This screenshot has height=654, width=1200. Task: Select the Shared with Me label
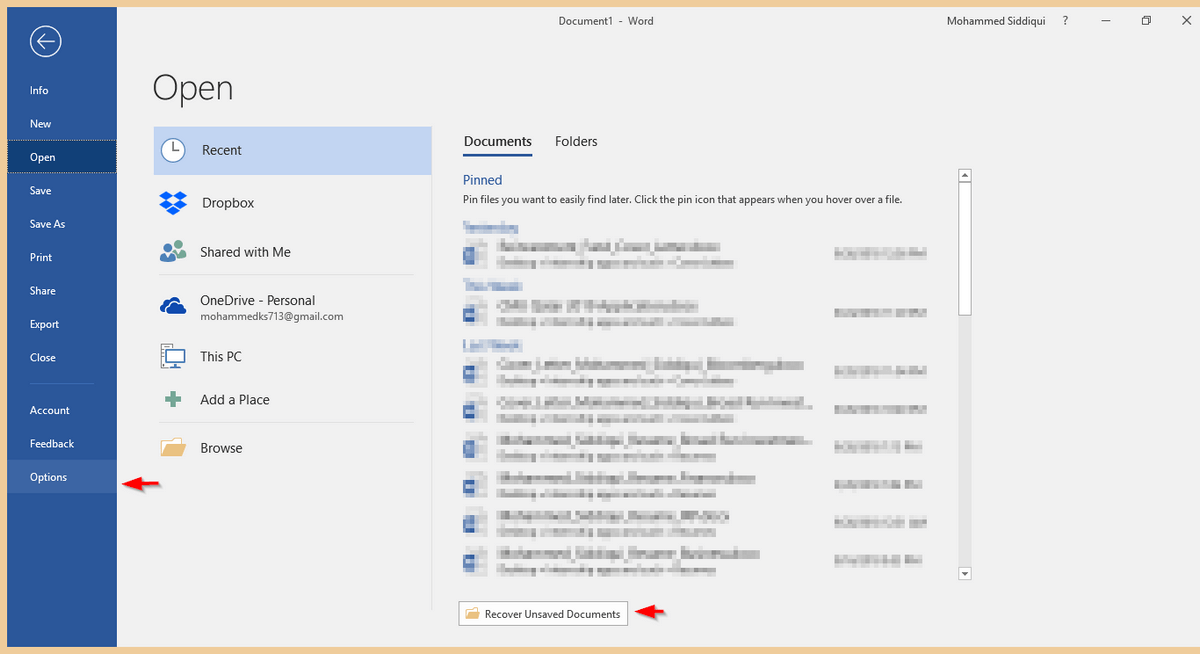click(x=245, y=252)
